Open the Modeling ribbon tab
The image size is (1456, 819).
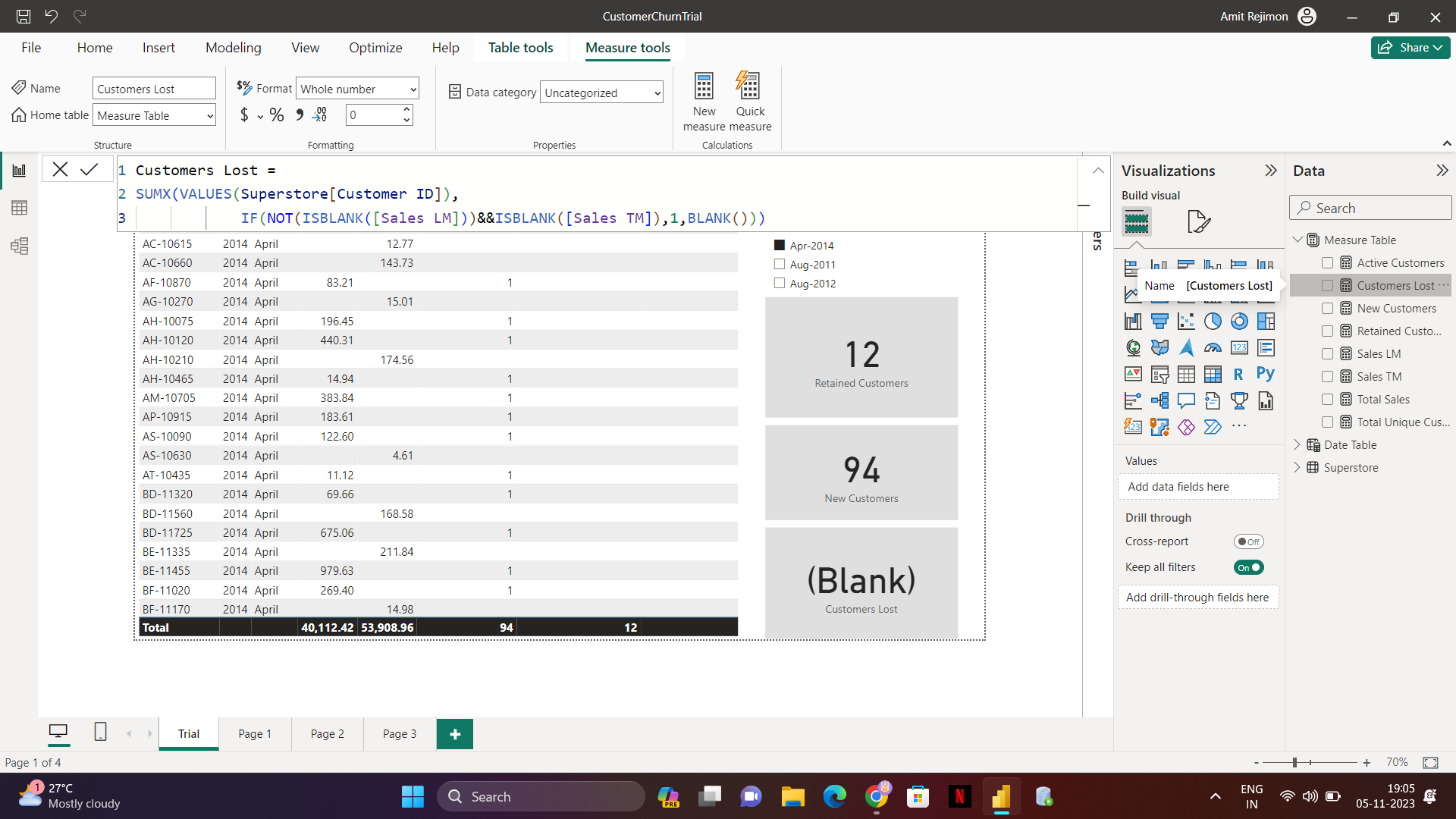click(x=234, y=47)
